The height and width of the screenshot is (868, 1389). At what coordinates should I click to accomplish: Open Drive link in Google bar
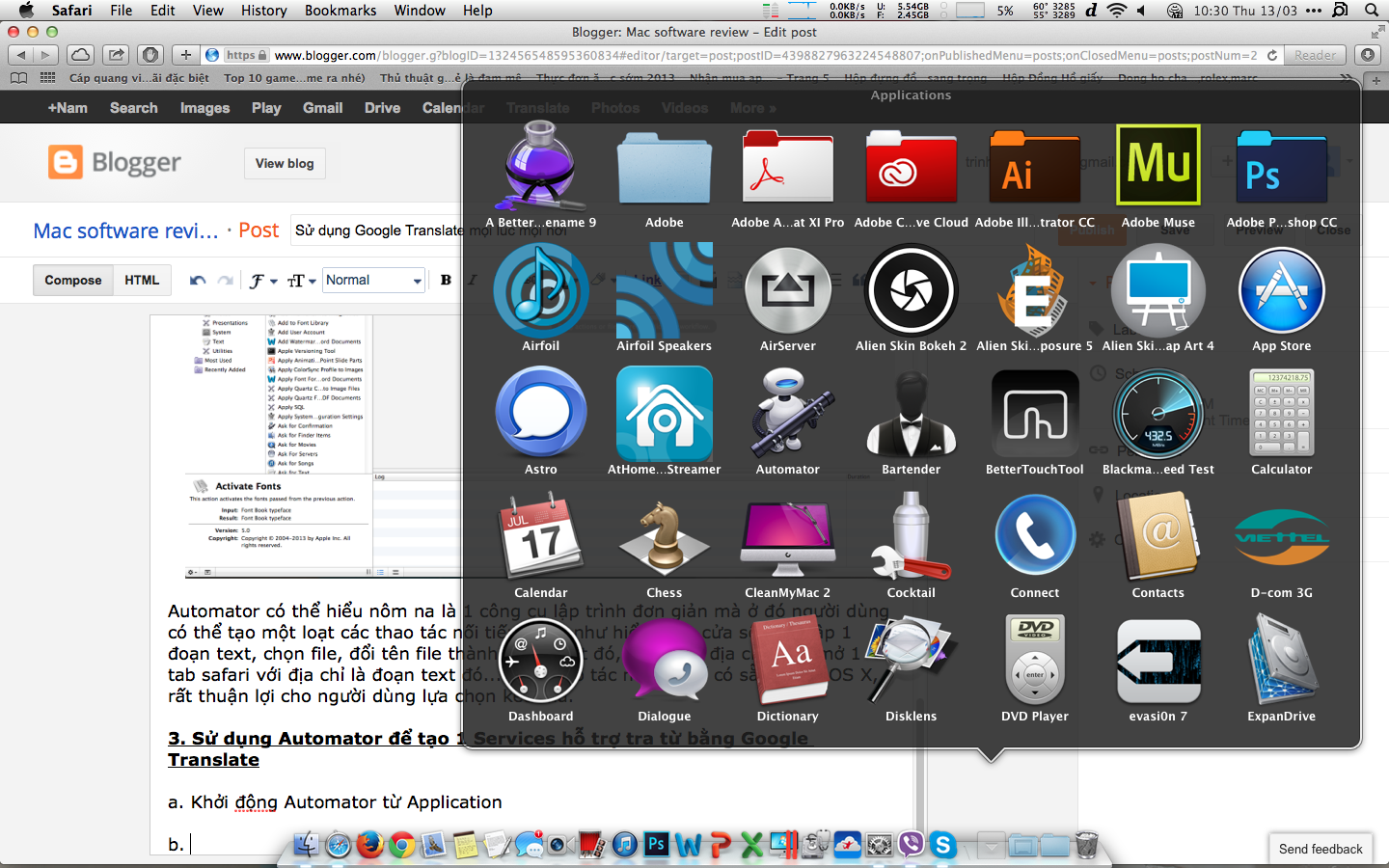pos(383,108)
